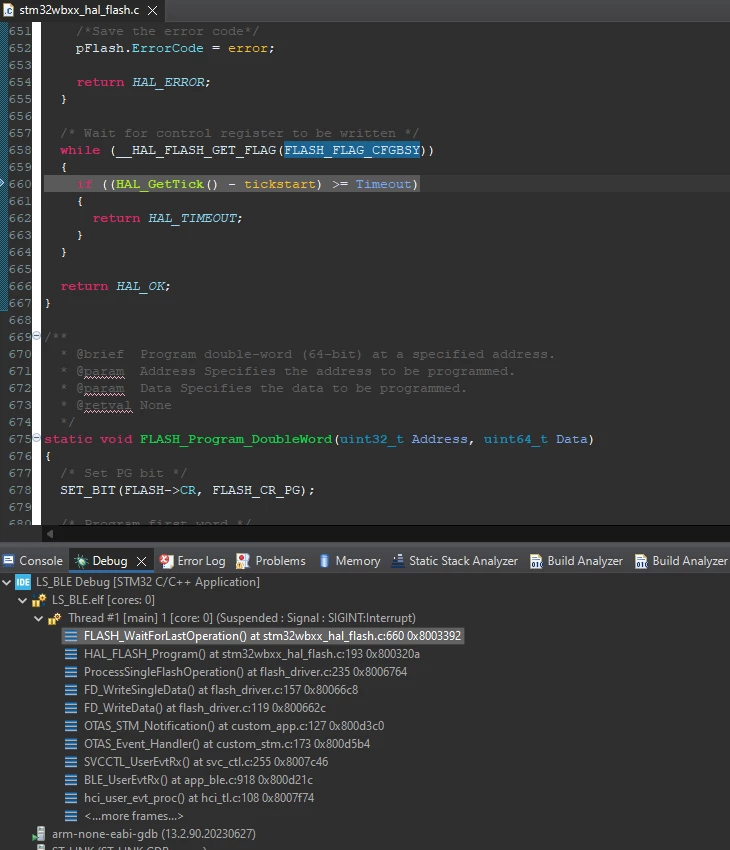Collapse the LS_BLE.elf process node
Screen dimensions: 730x850
[22, 600]
